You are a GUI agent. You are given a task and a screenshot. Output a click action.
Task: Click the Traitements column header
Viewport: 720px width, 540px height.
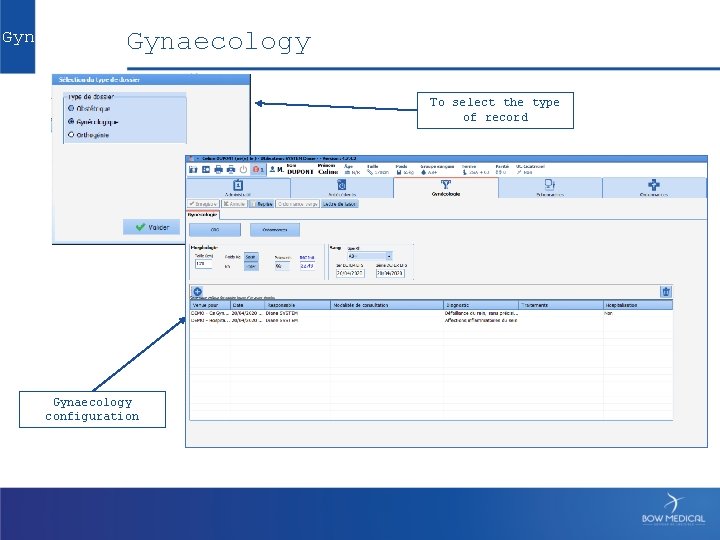[x=561, y=305]
